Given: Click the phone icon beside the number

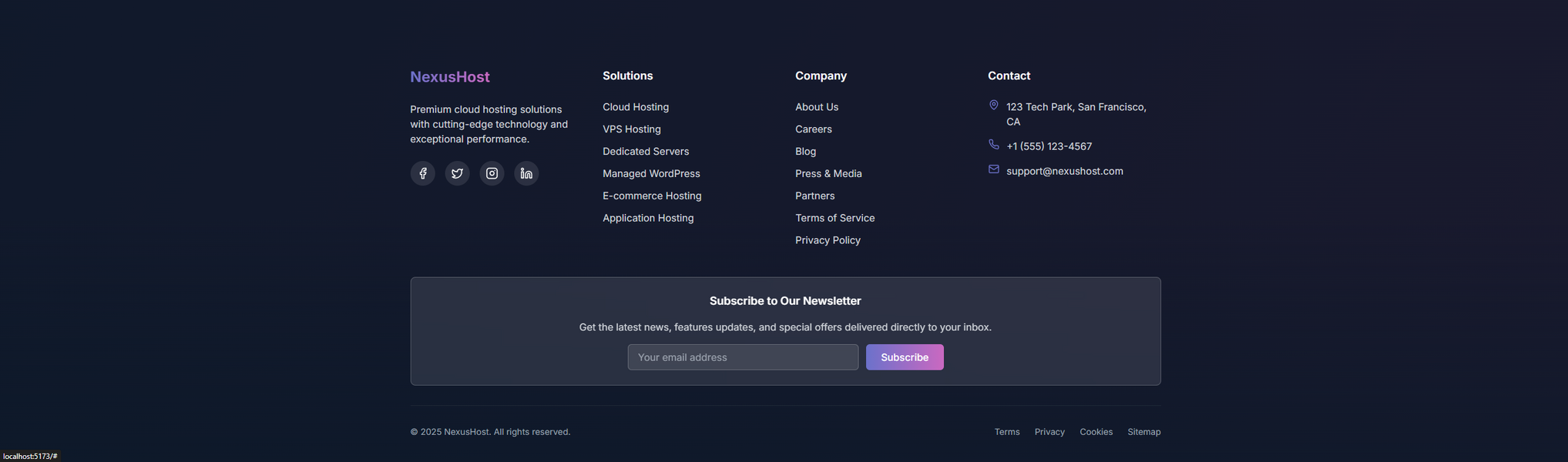Looking at the screenshot, I should point(993,145).
